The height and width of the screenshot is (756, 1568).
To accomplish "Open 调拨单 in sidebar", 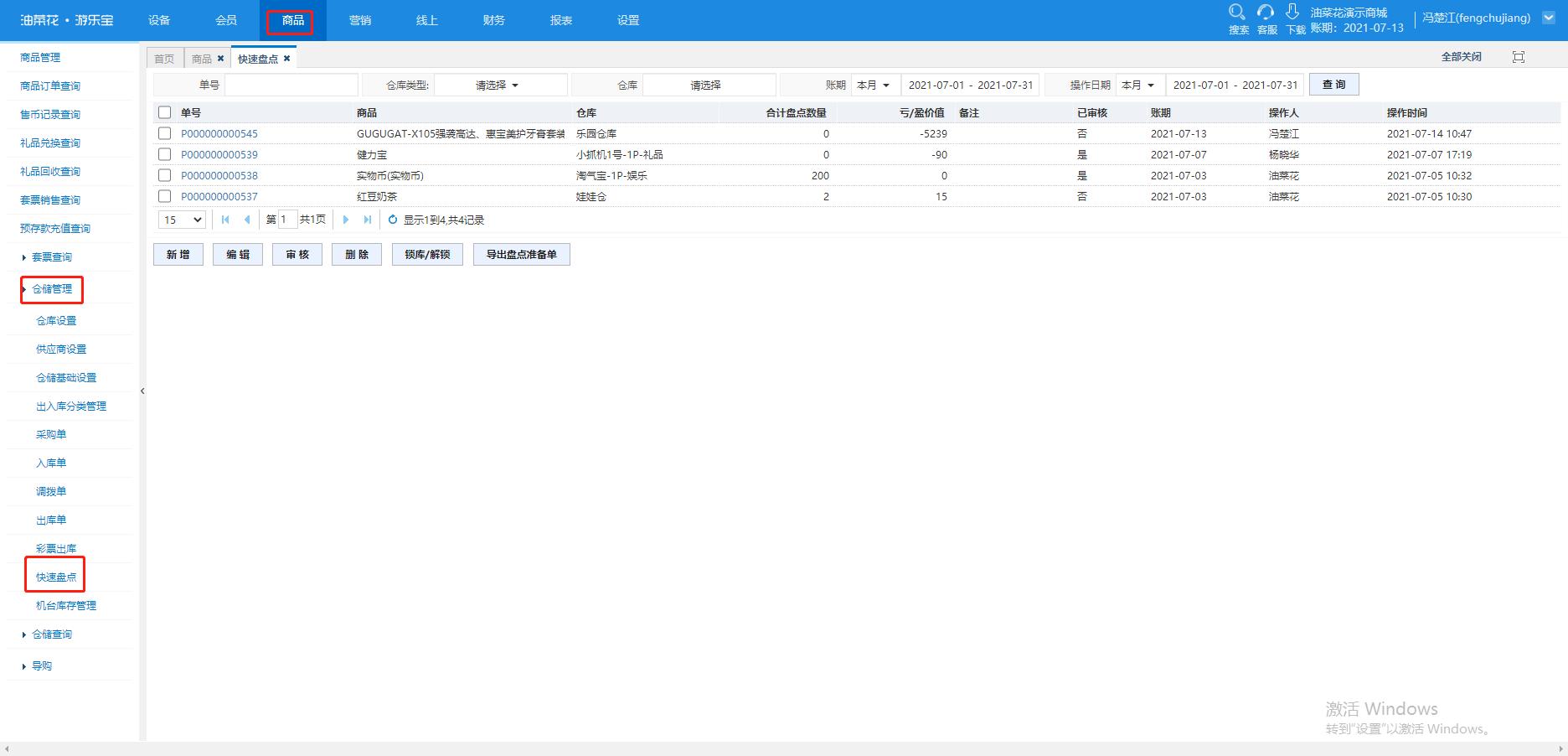I will coord(51,492).
